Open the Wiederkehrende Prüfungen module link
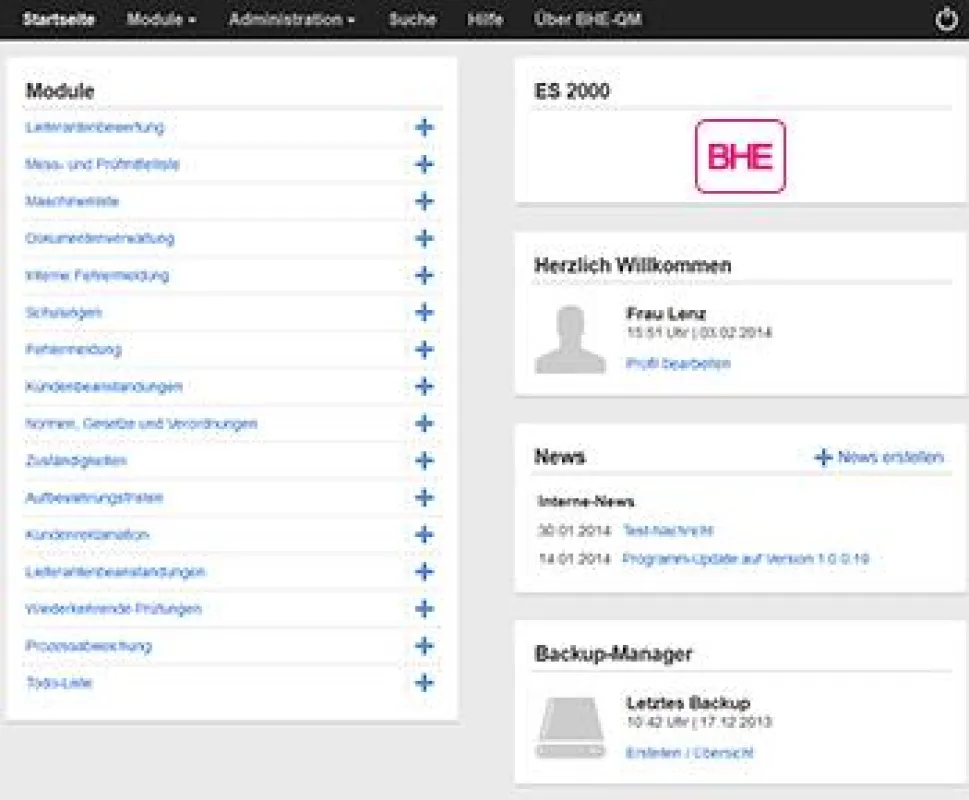Viewport: 969px width, 800px height. point(113,609)
